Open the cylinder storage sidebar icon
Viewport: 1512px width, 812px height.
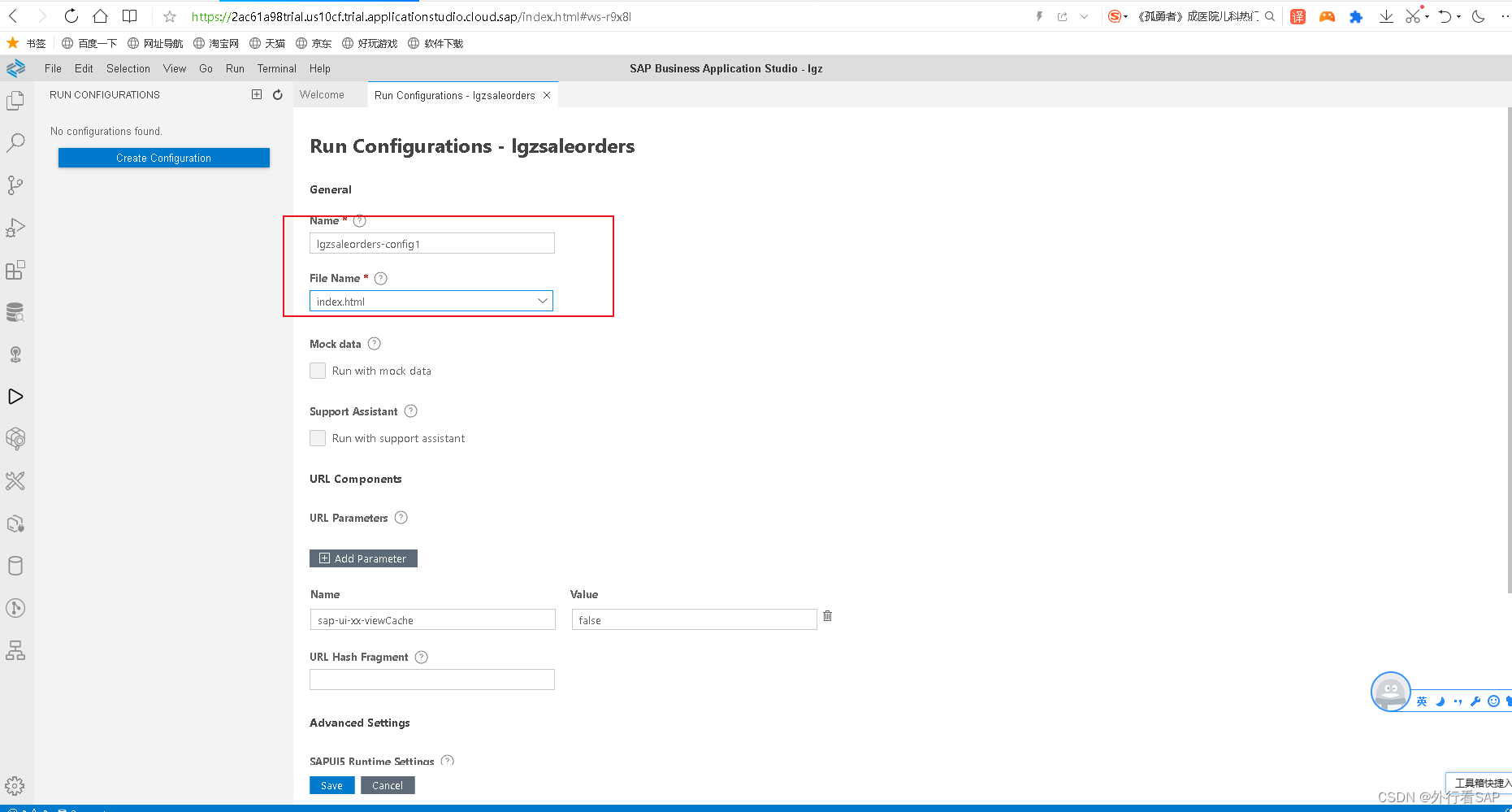coord(15,566)
